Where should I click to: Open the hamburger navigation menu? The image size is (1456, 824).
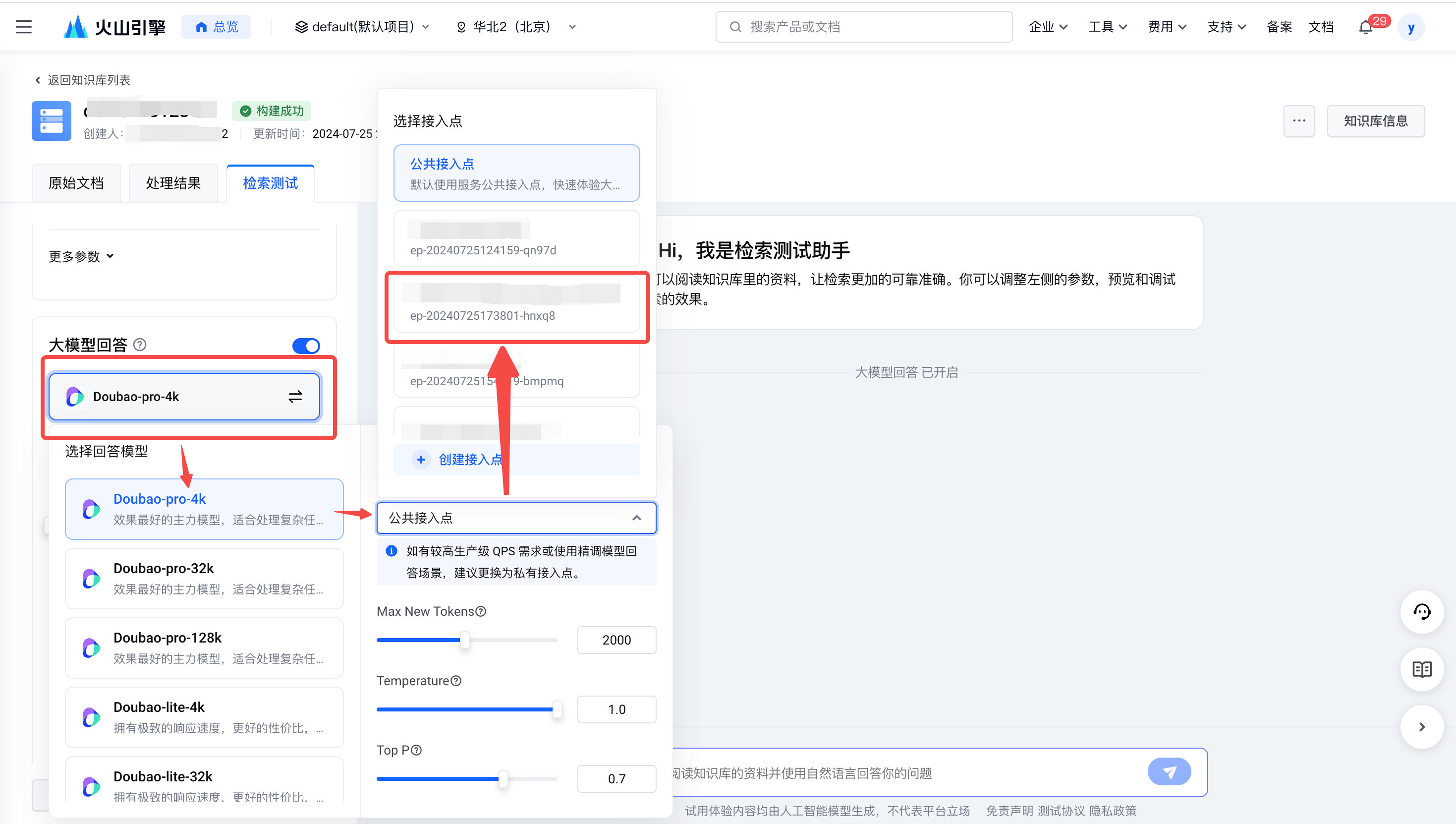coord(24,27)
